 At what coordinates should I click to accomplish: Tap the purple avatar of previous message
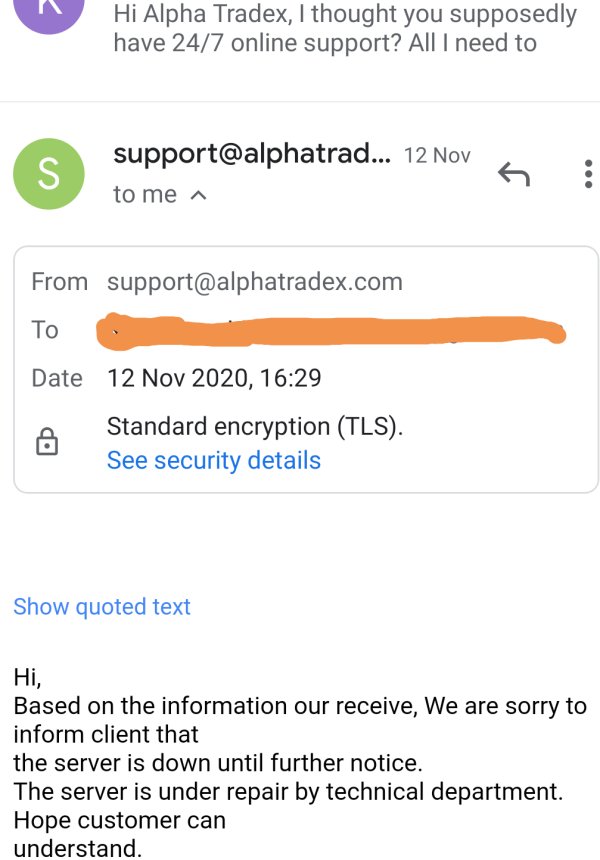[x=49, y=14]
